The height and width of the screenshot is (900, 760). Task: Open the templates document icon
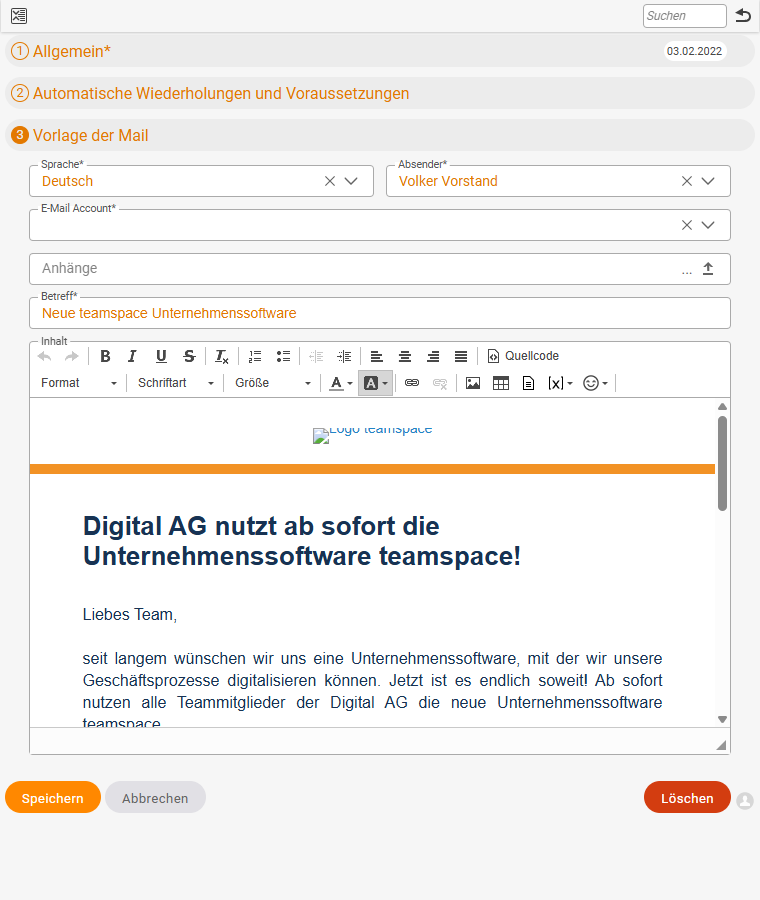pyautogui.click(x=529, y=383)
